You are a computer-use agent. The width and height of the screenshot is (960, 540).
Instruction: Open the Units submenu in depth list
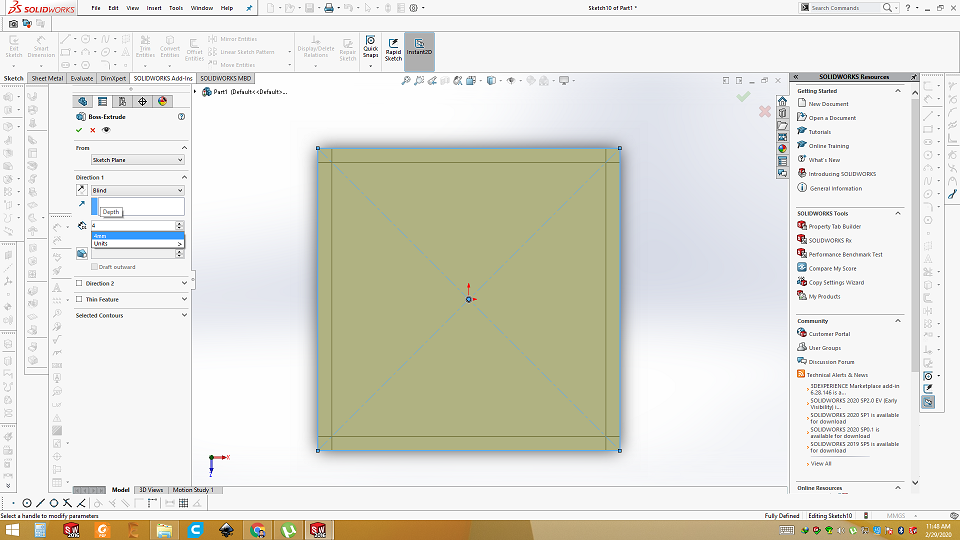(x=137, y=244)
